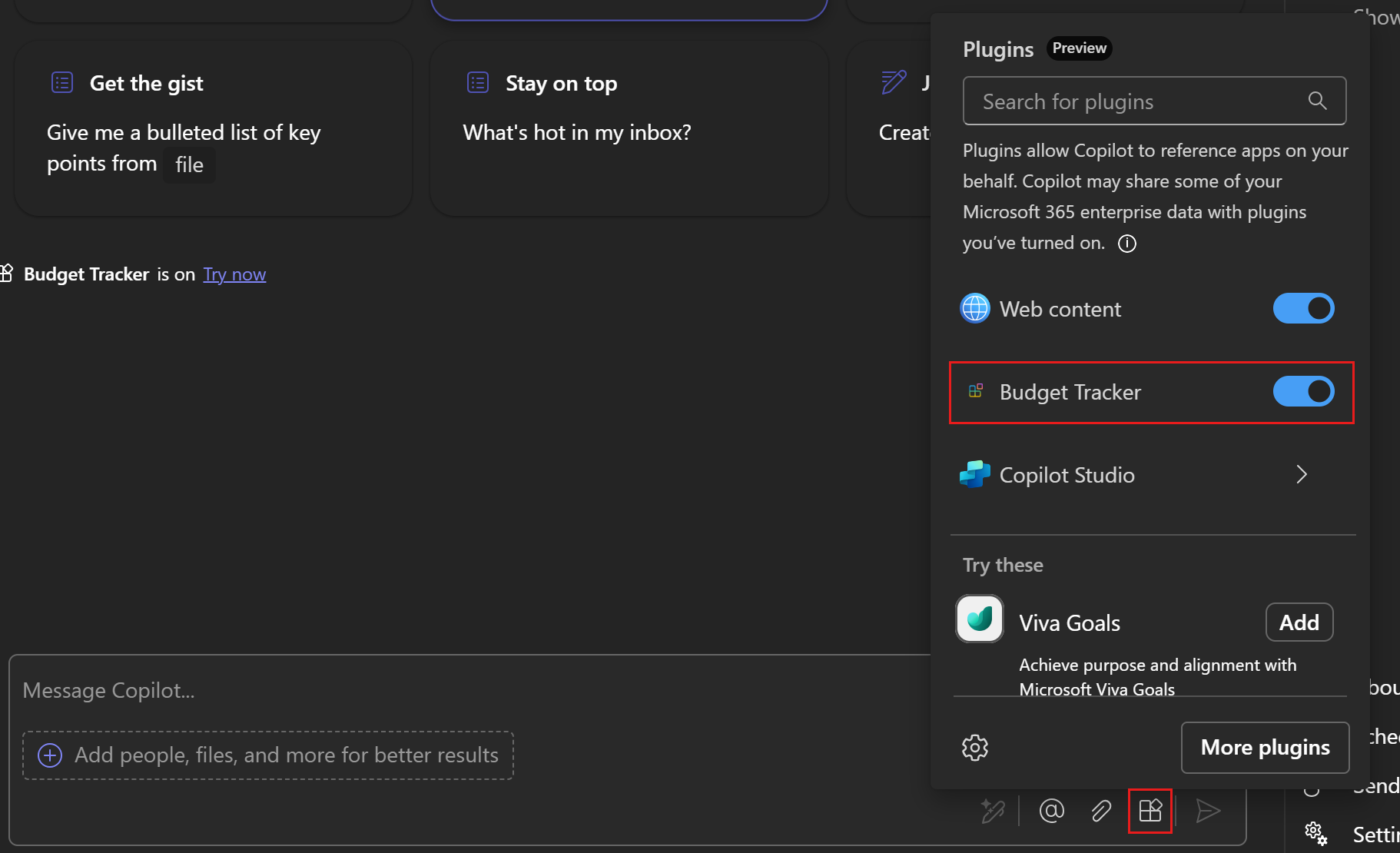Click the info icon after 'turned on'
The height and width of the screenshot is (853, 1400).
tap(1127, 244)
